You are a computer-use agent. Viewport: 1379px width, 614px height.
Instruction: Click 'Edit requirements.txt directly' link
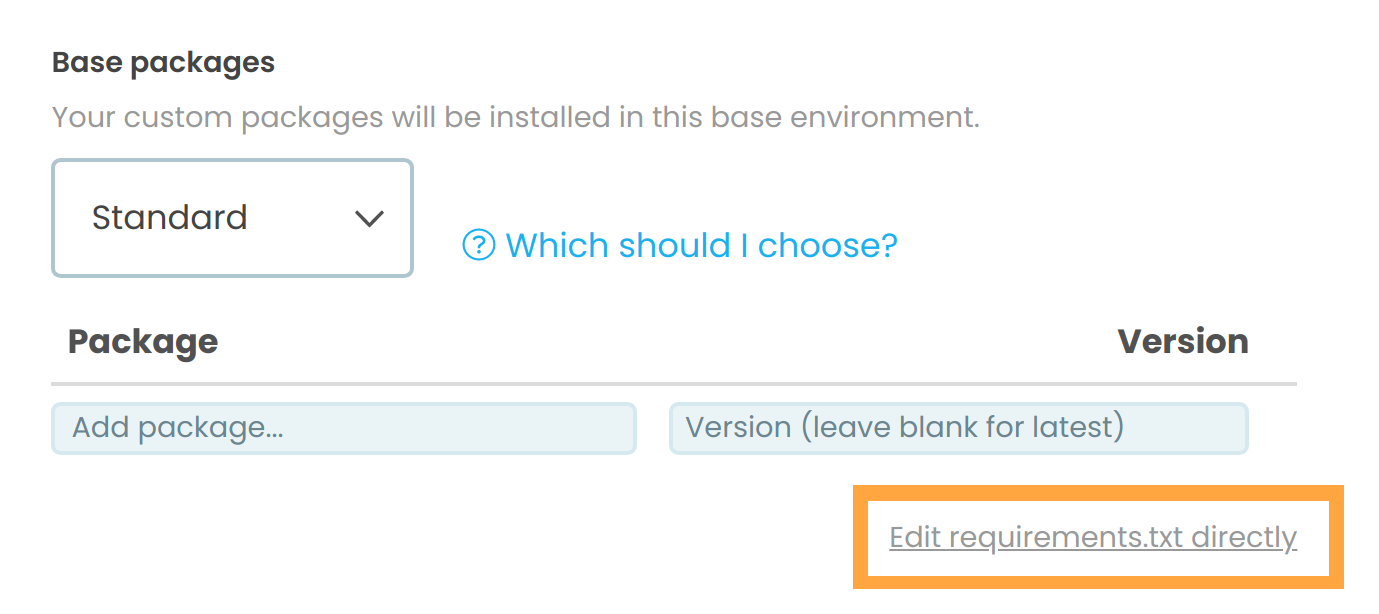point(1092,538)
